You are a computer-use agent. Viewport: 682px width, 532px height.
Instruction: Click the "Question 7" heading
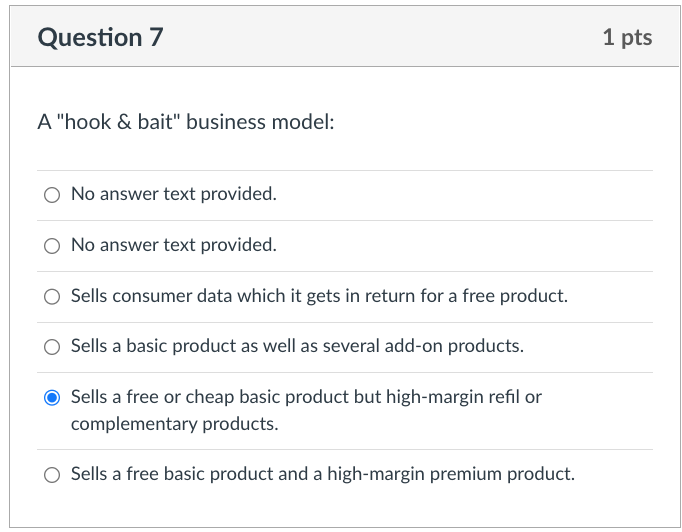[x=100, y=37]
